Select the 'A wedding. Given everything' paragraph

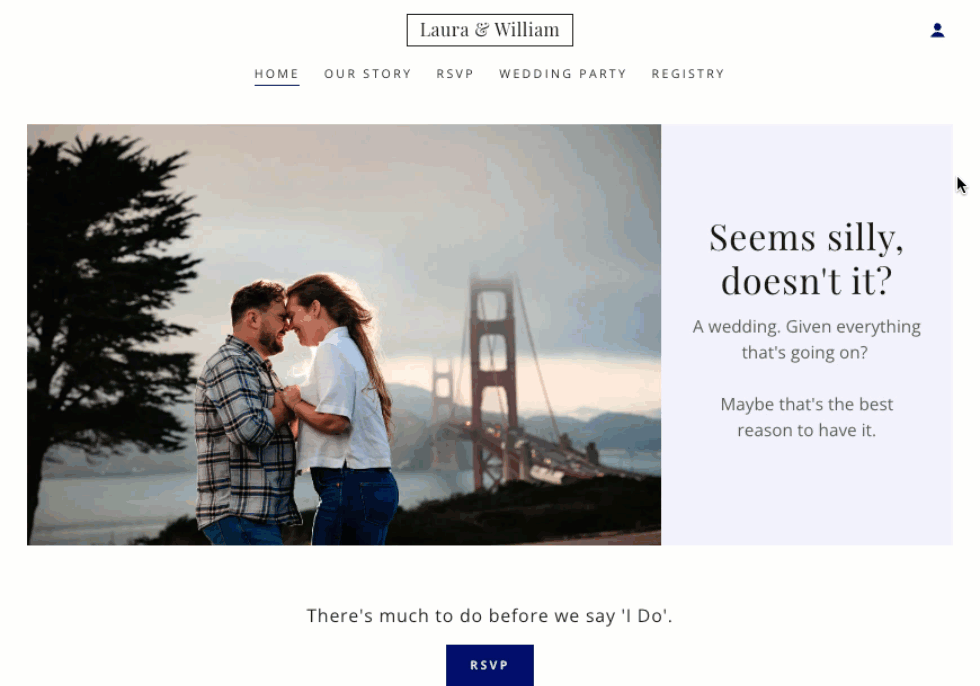pos(806,339)
